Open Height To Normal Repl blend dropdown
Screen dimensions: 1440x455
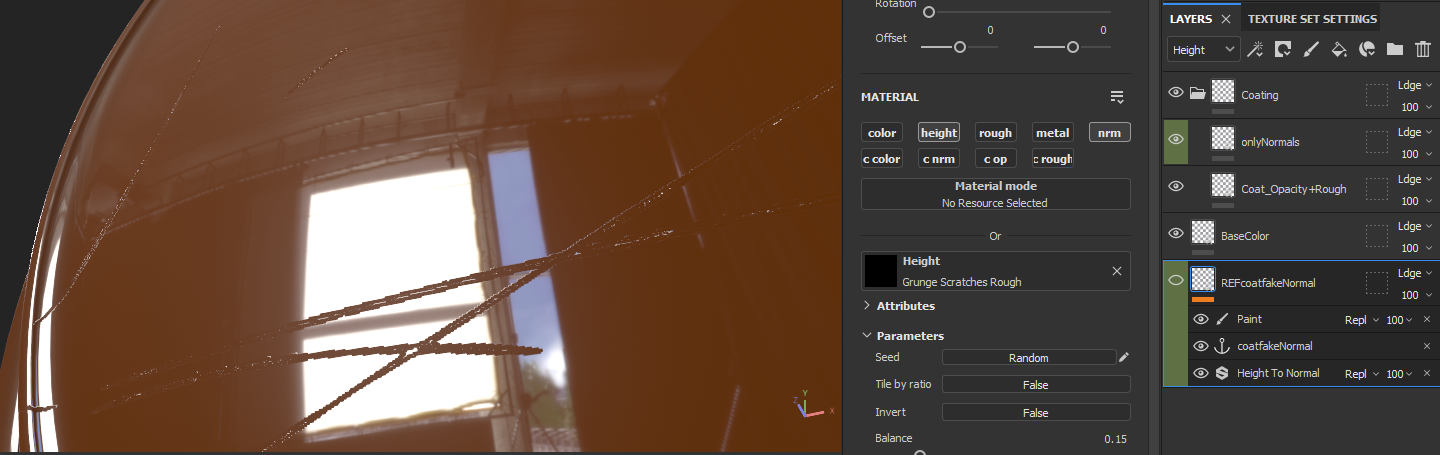pos(1361,373)
